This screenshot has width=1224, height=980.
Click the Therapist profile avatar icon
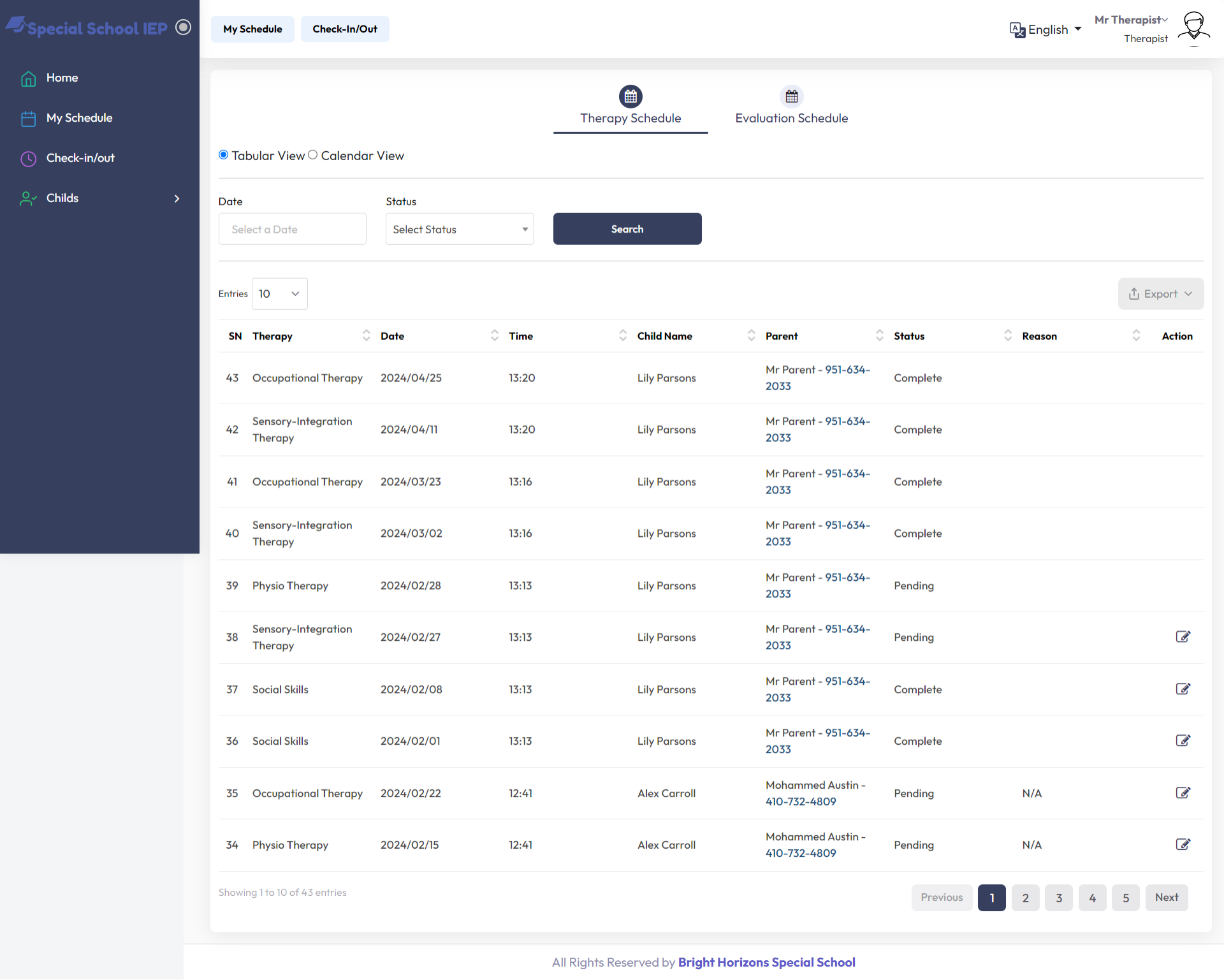[1193, 28]
